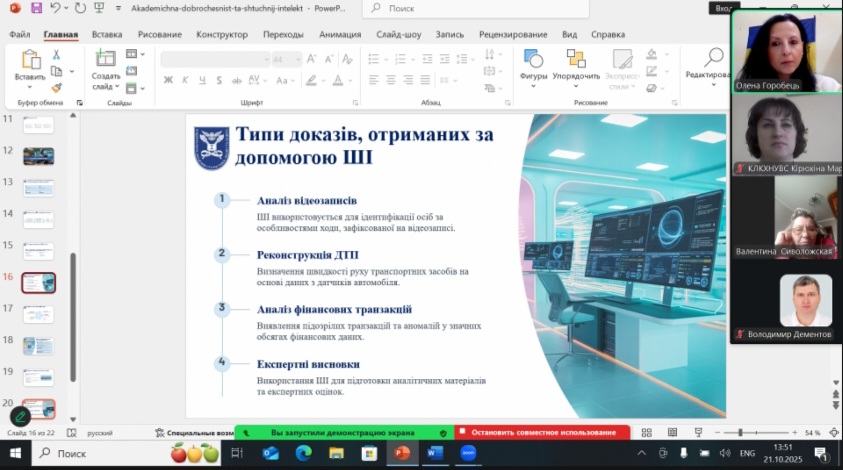Click the Word icon in taskbar
843x470 pixels.
(x=435, y=453)
